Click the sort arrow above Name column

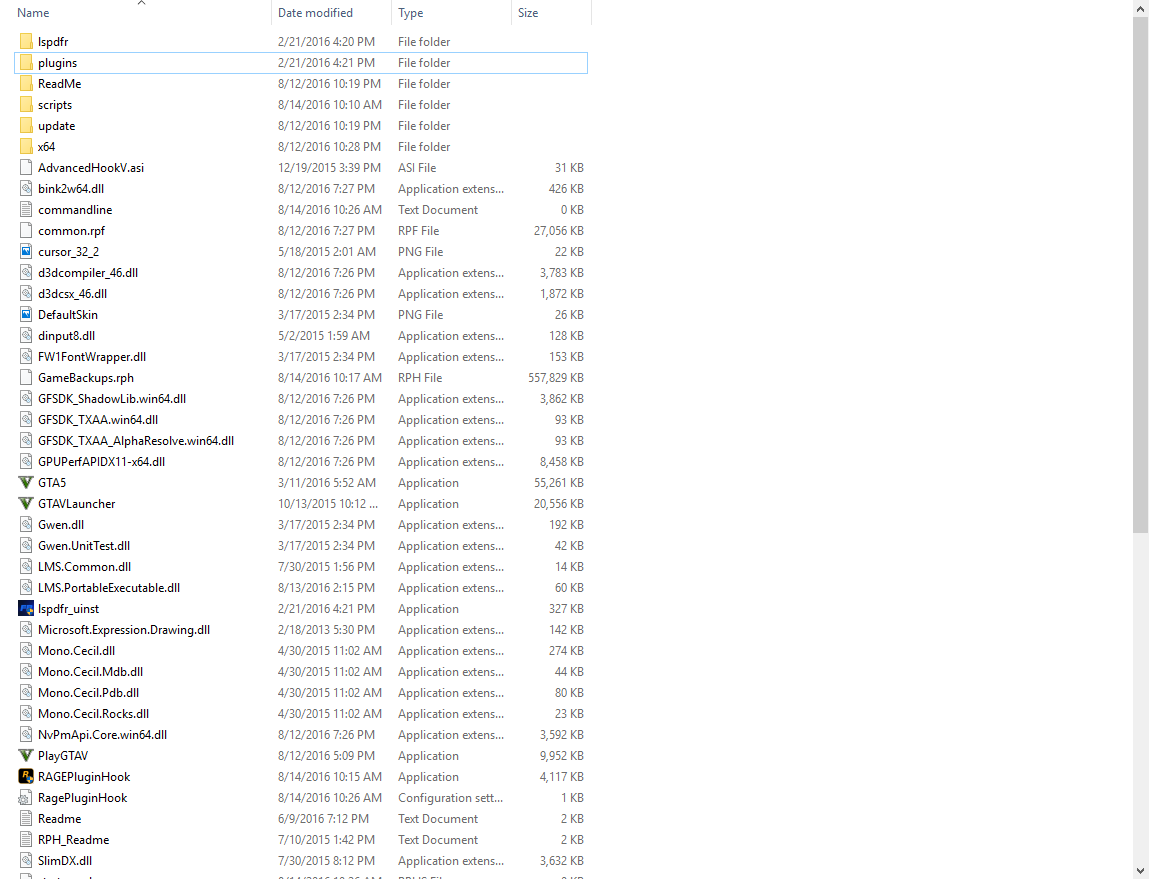141,3
